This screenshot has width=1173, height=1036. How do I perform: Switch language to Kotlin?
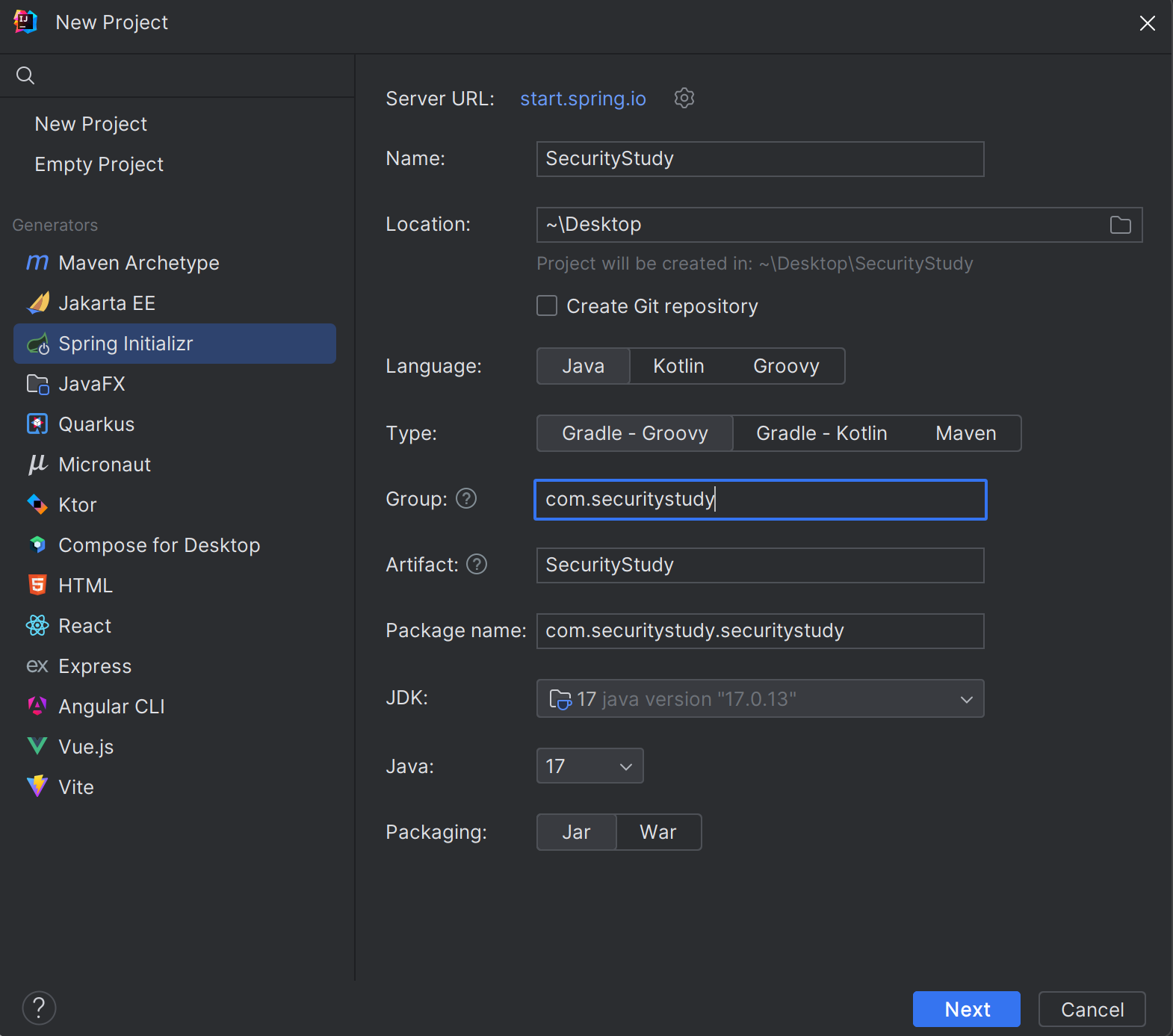(x=678, y=366)
